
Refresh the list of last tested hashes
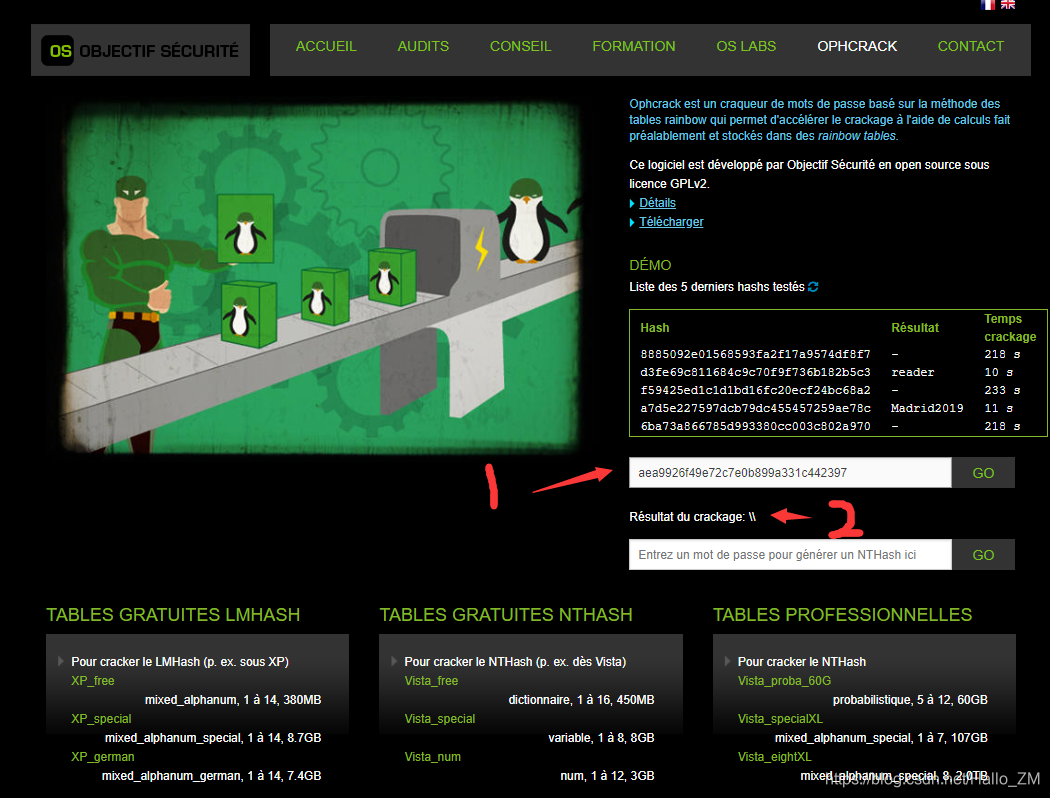pyautogui.click(x=813, y=287)
